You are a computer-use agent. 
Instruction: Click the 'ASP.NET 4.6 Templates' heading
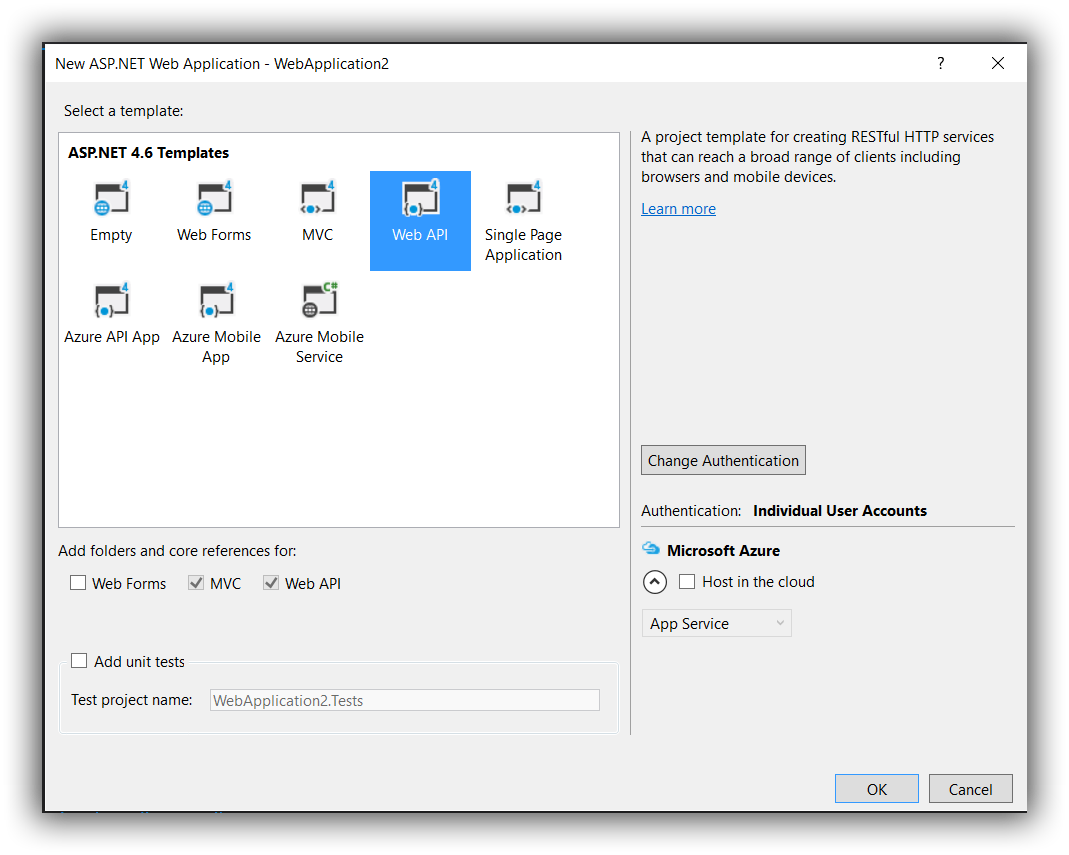tap(149, 153)
